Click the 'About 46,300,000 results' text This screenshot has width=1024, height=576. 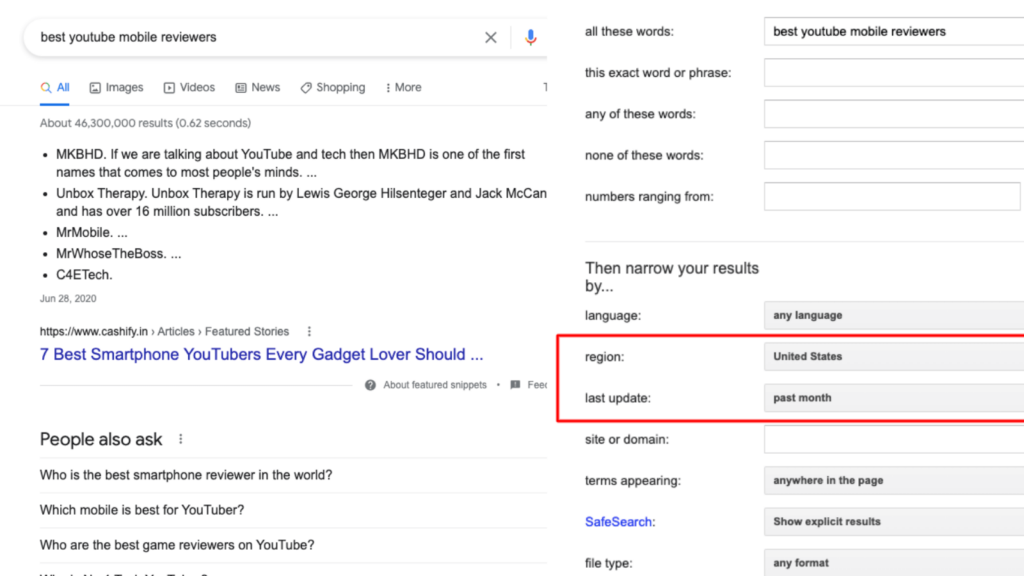coord(145,123)
